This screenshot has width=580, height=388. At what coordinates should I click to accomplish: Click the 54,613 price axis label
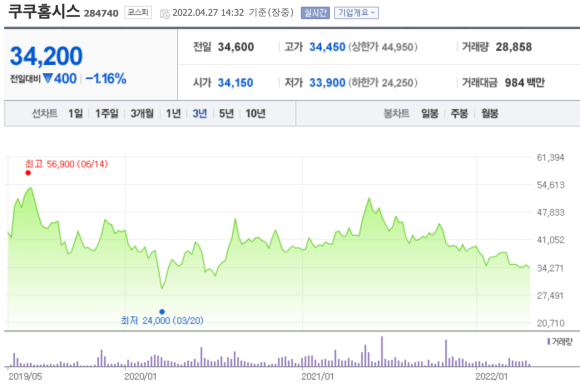pyautogui.click(x=550, y=185)
